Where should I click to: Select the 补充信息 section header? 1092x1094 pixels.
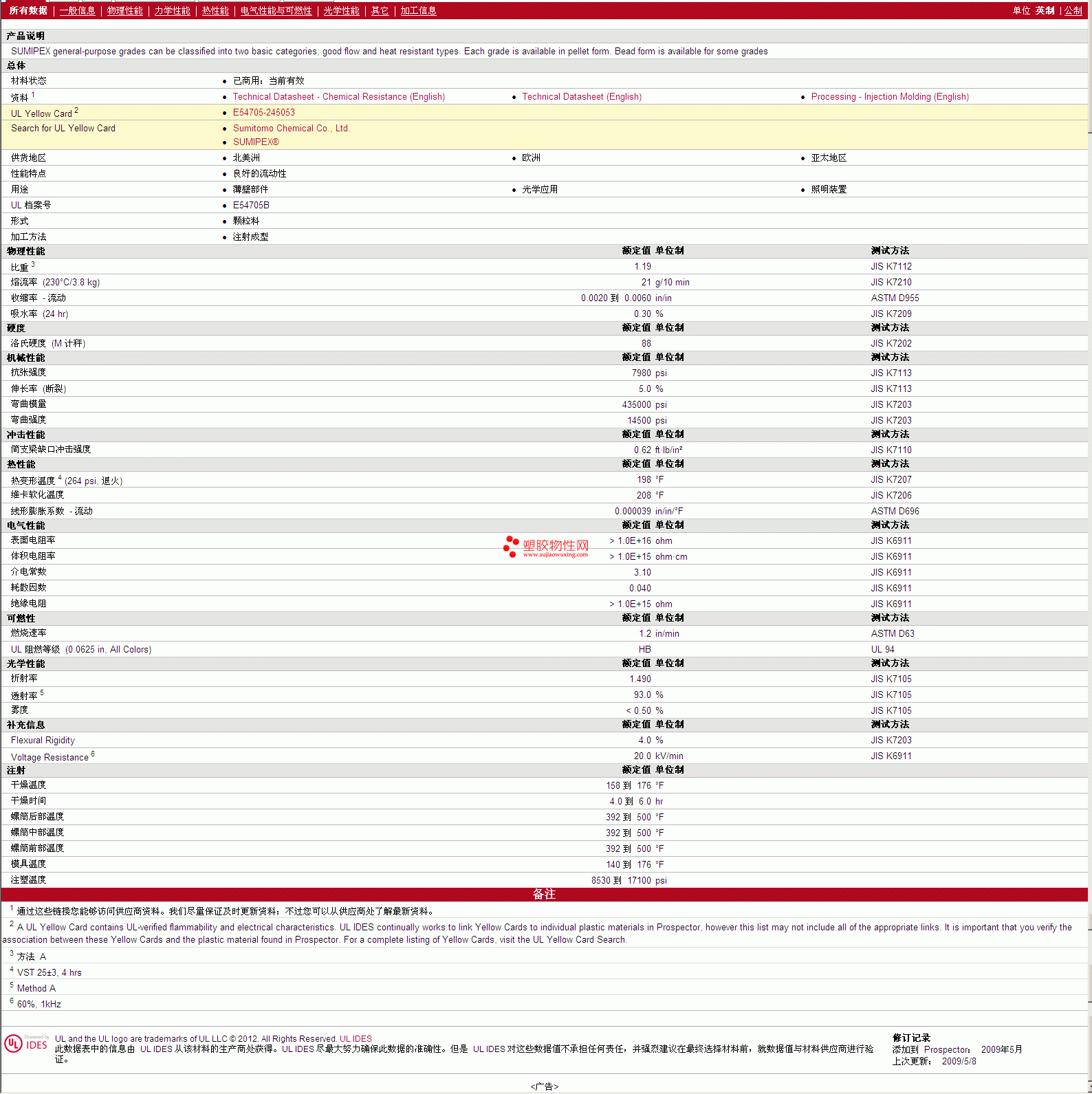coord(25,725)
